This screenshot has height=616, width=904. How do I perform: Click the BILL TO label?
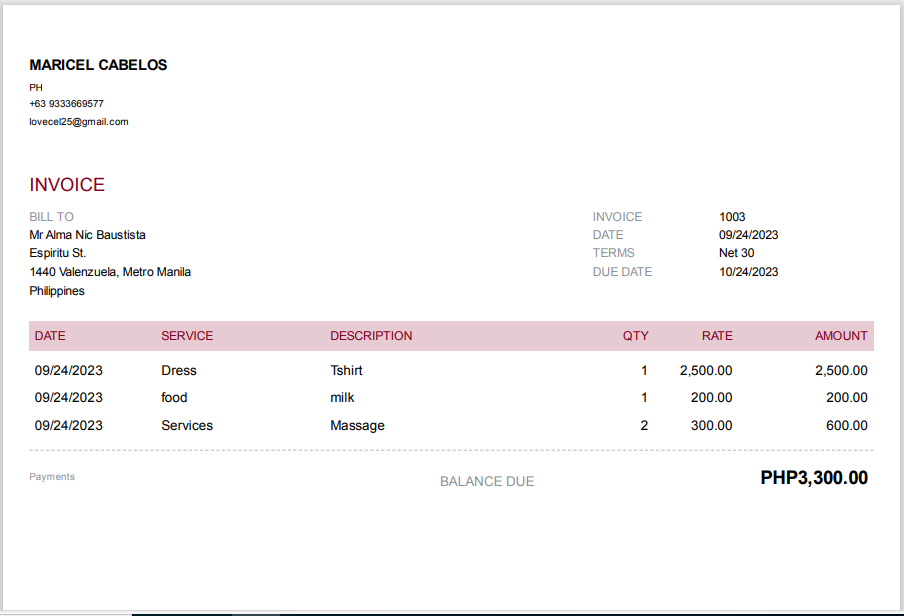51,217
